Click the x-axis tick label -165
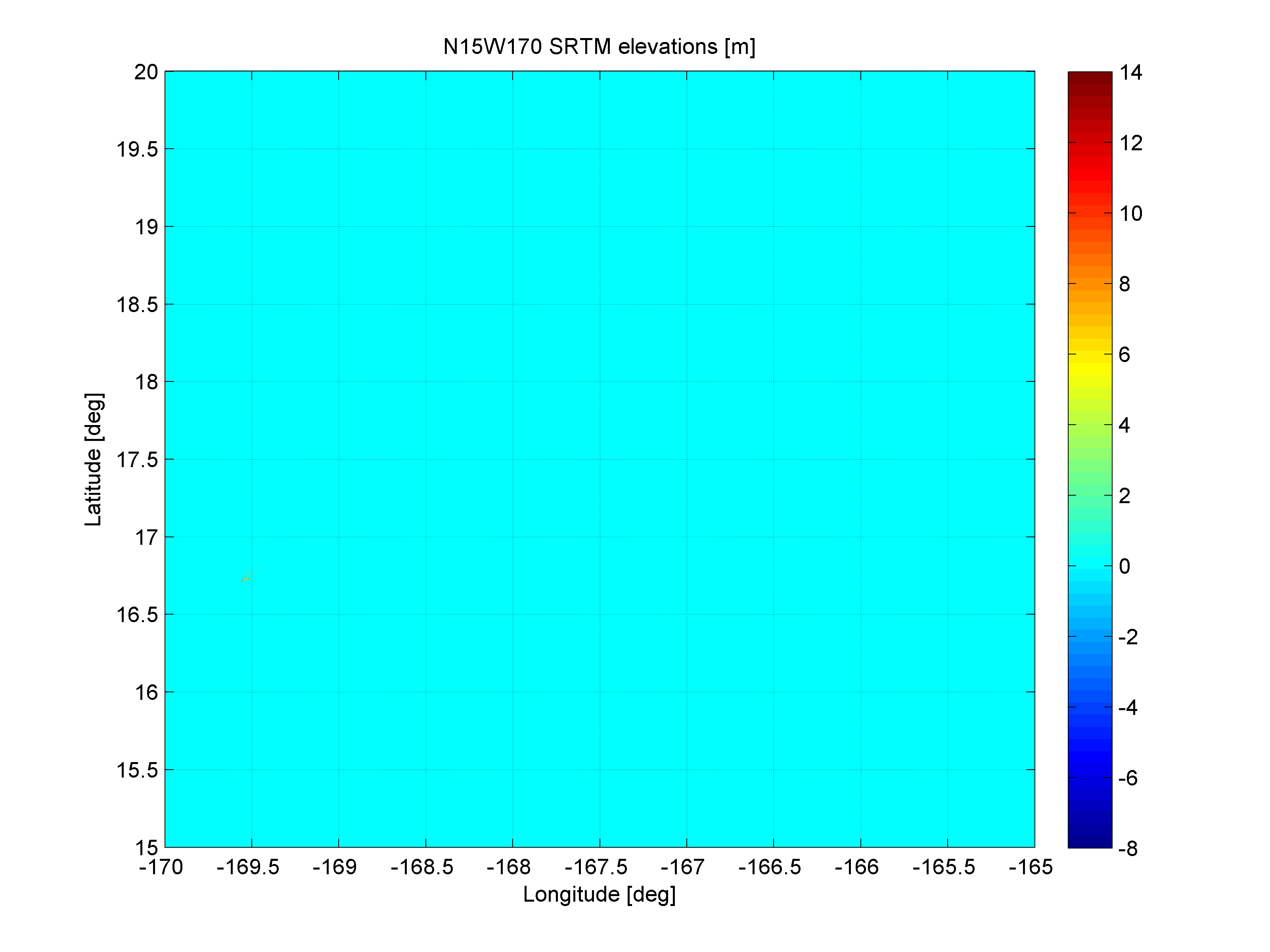The height and width of the screenshot is (952, 1270). [1031, 867]
